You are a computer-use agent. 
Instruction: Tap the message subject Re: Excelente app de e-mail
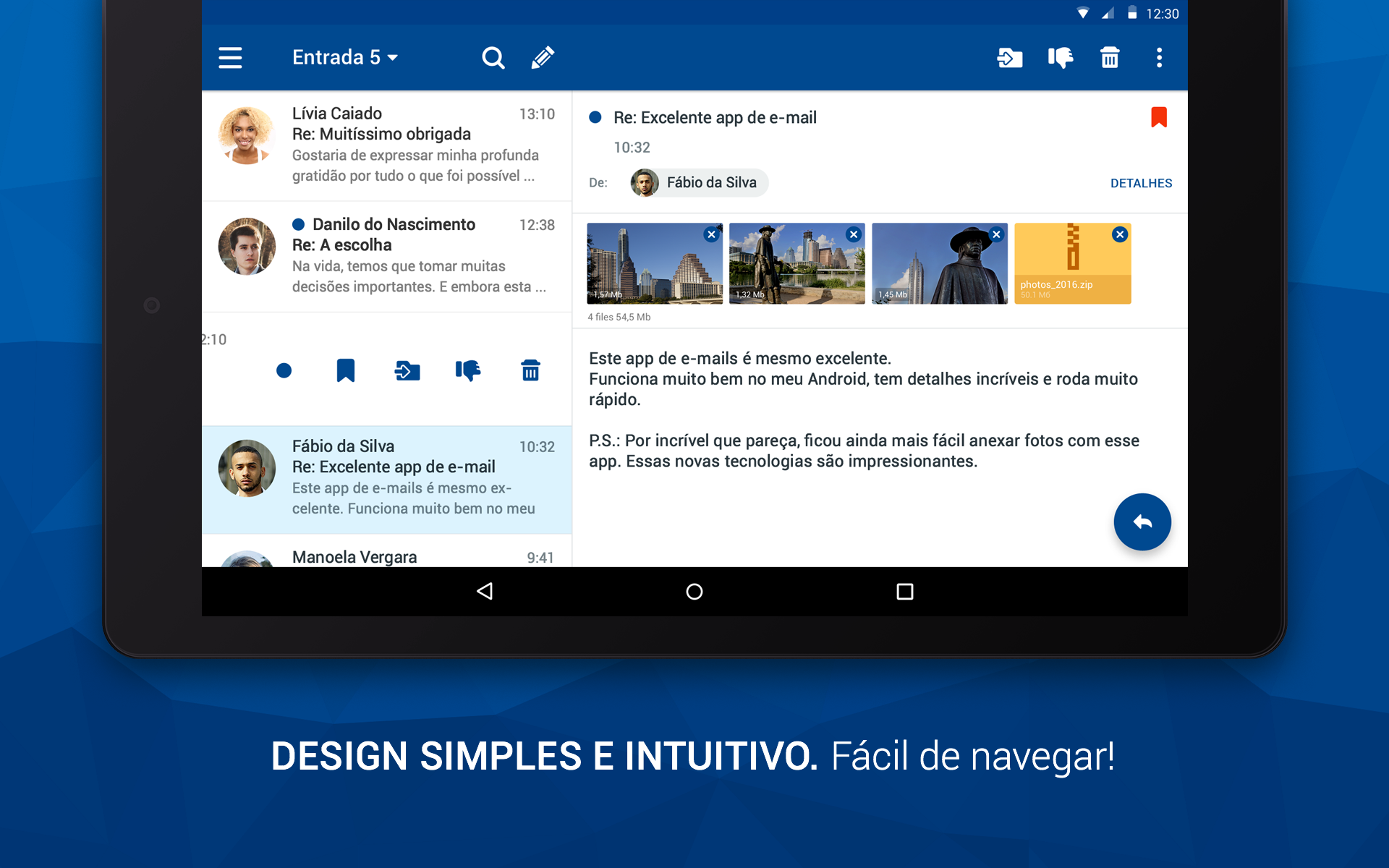click(x=715, y=117)
